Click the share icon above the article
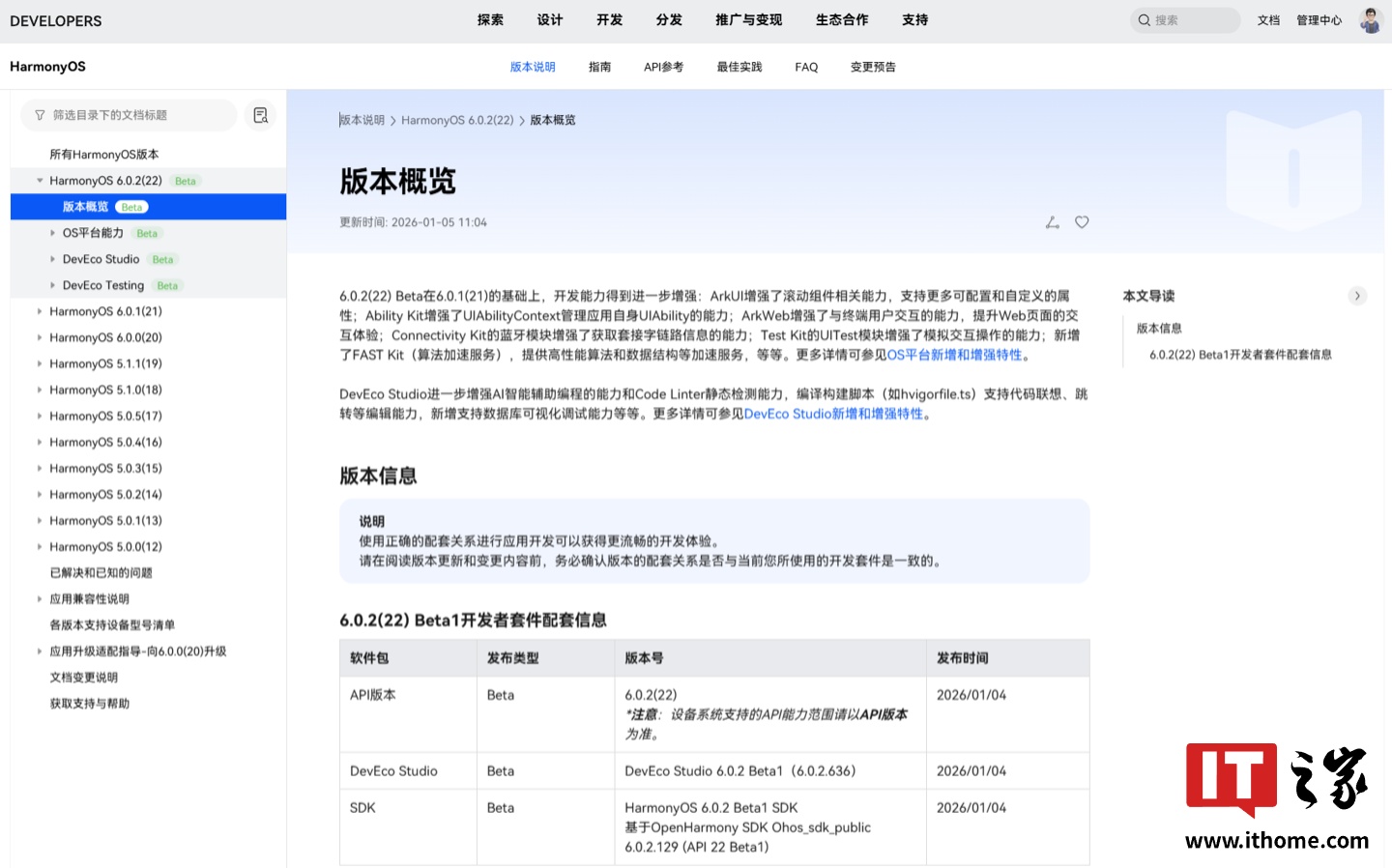The width and height of the screenshot is (1392, 868). pyautogui.click(x=1052, y=221)
